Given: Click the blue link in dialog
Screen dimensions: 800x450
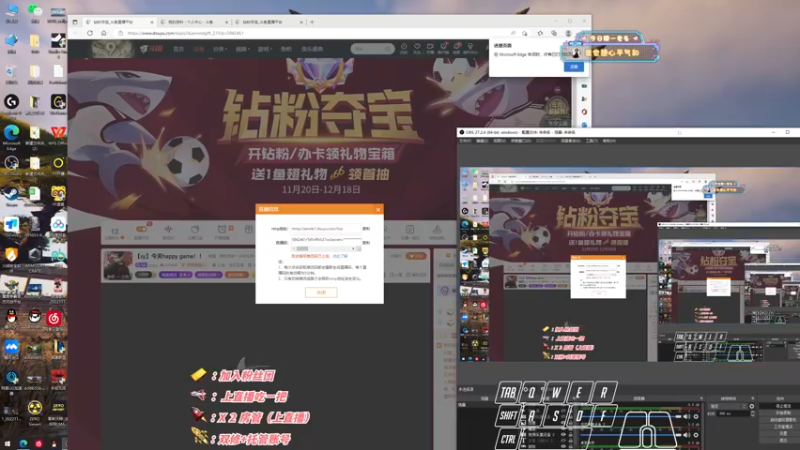Looking at the screenshot, I should (340, 256).
